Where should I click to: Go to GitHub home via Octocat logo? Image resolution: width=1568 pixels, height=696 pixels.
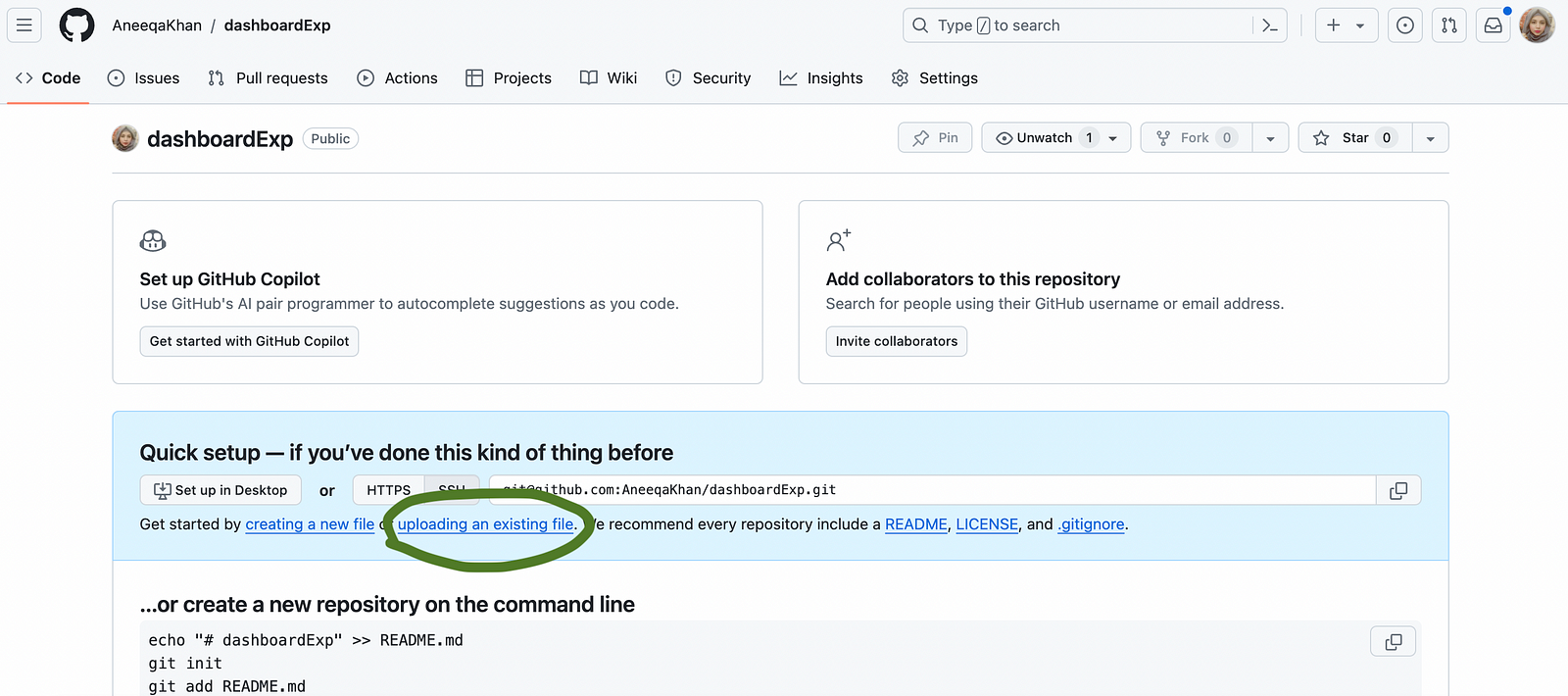(76, 25)
